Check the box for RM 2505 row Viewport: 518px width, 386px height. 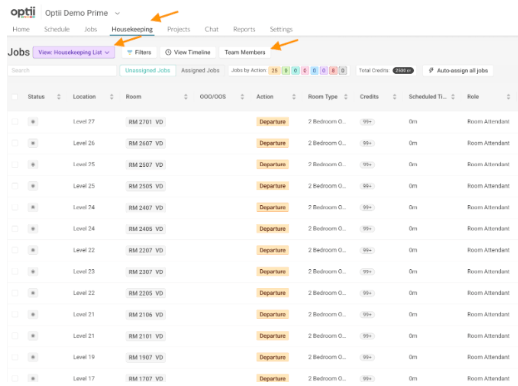[15, 186]
